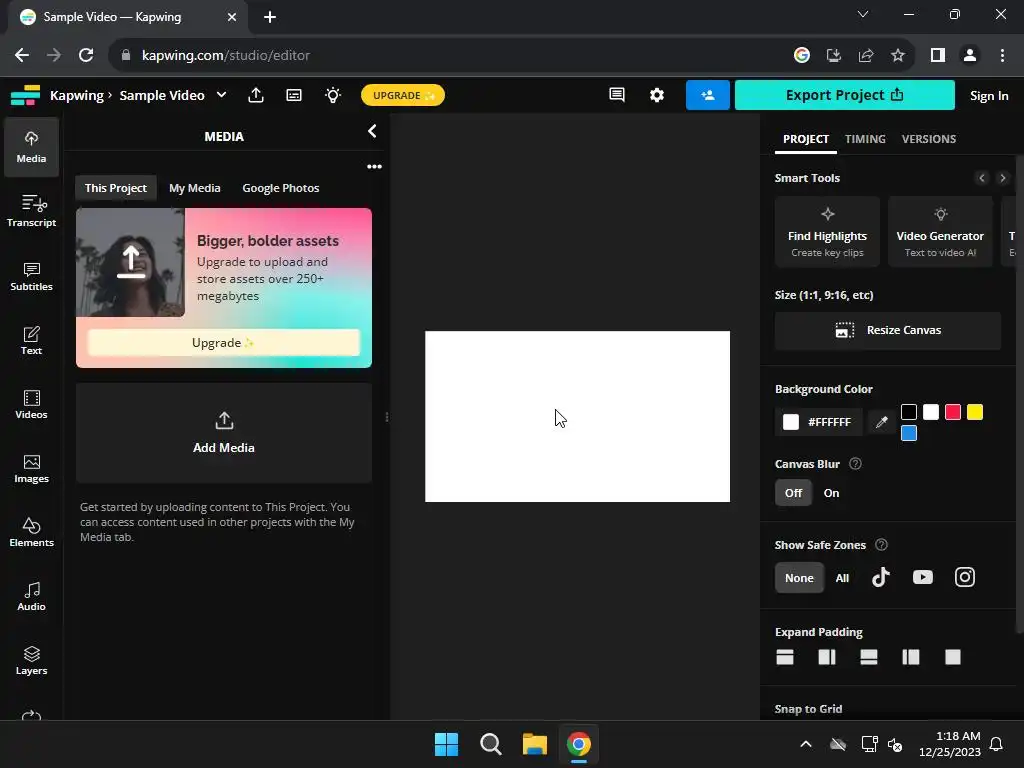Click the yellow UPGRADE button

[403, 95]
